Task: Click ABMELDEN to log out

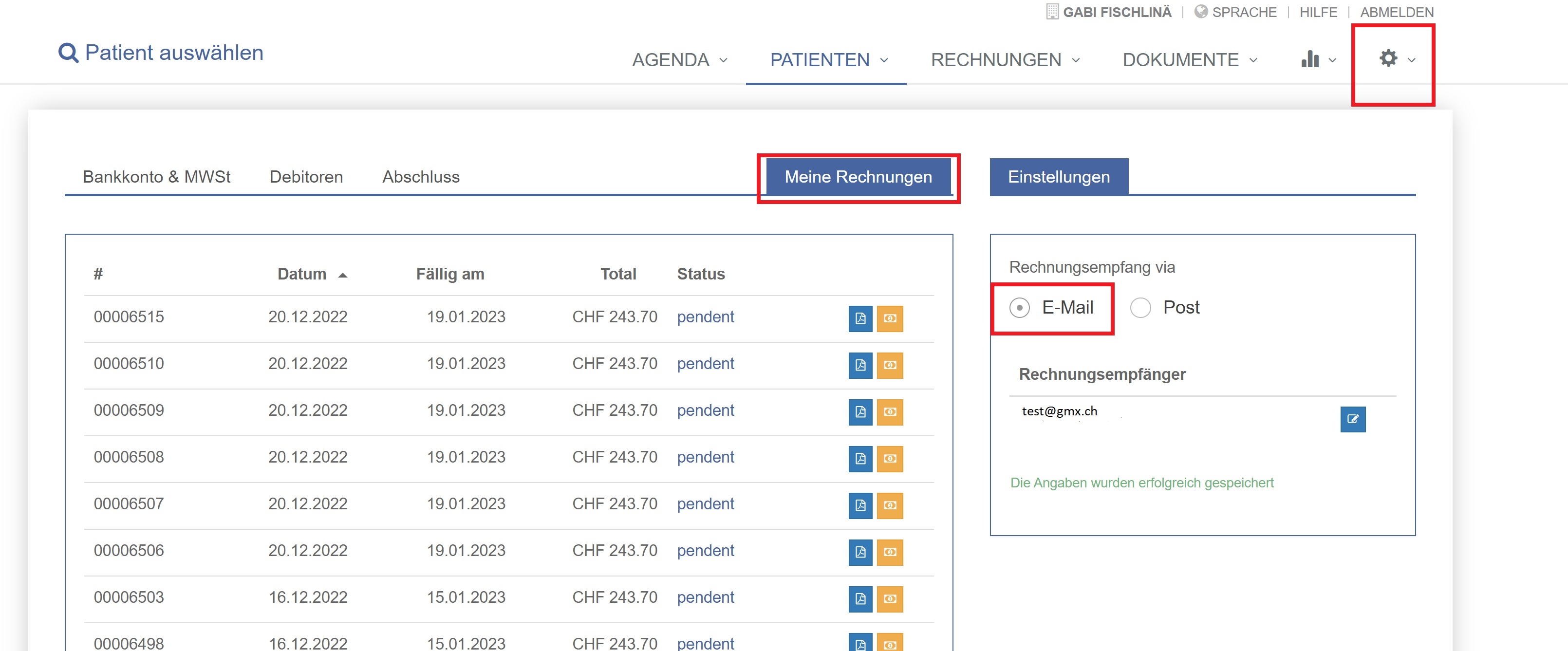Action: (1397, 12)
